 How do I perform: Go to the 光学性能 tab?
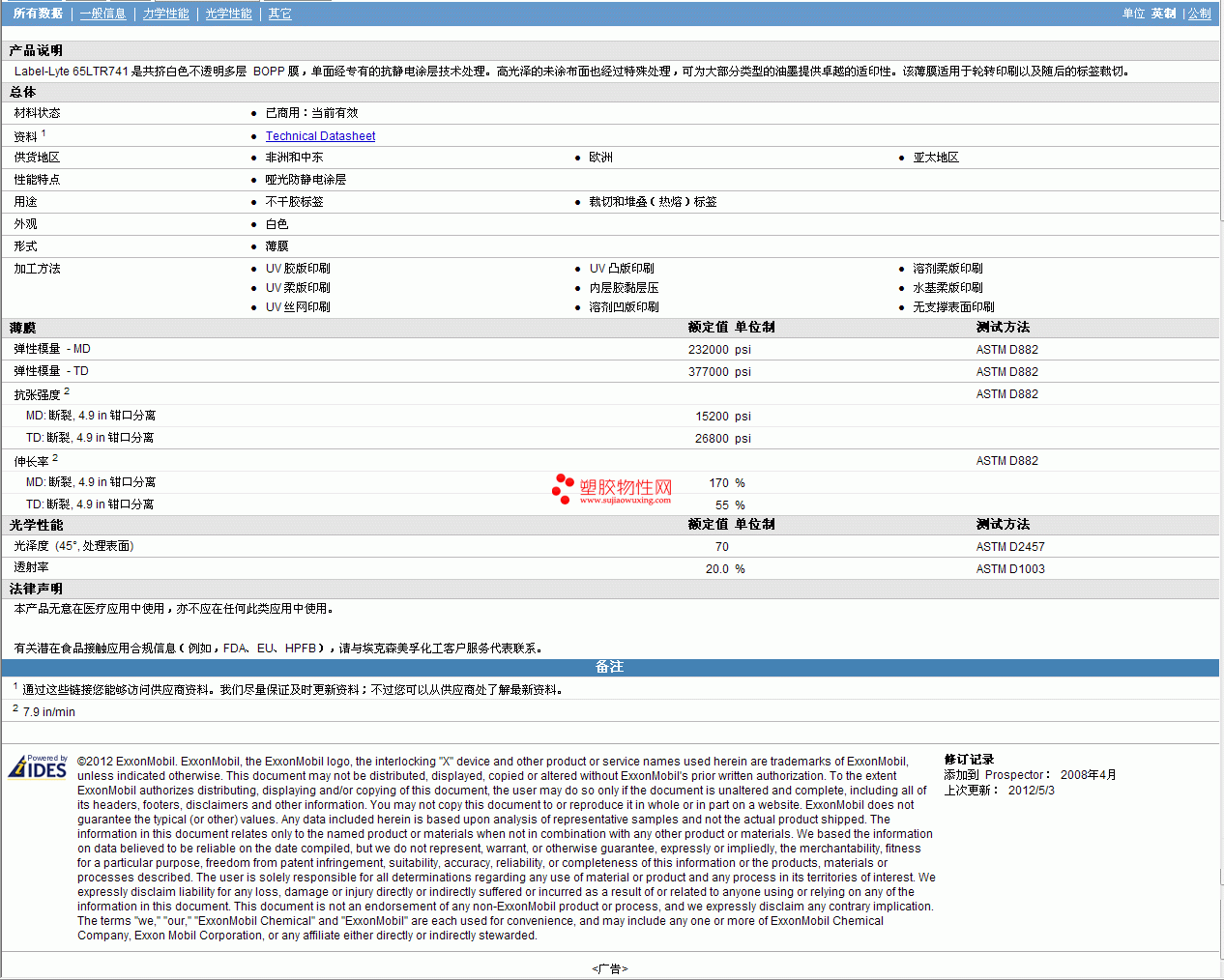tap(229, 14)
